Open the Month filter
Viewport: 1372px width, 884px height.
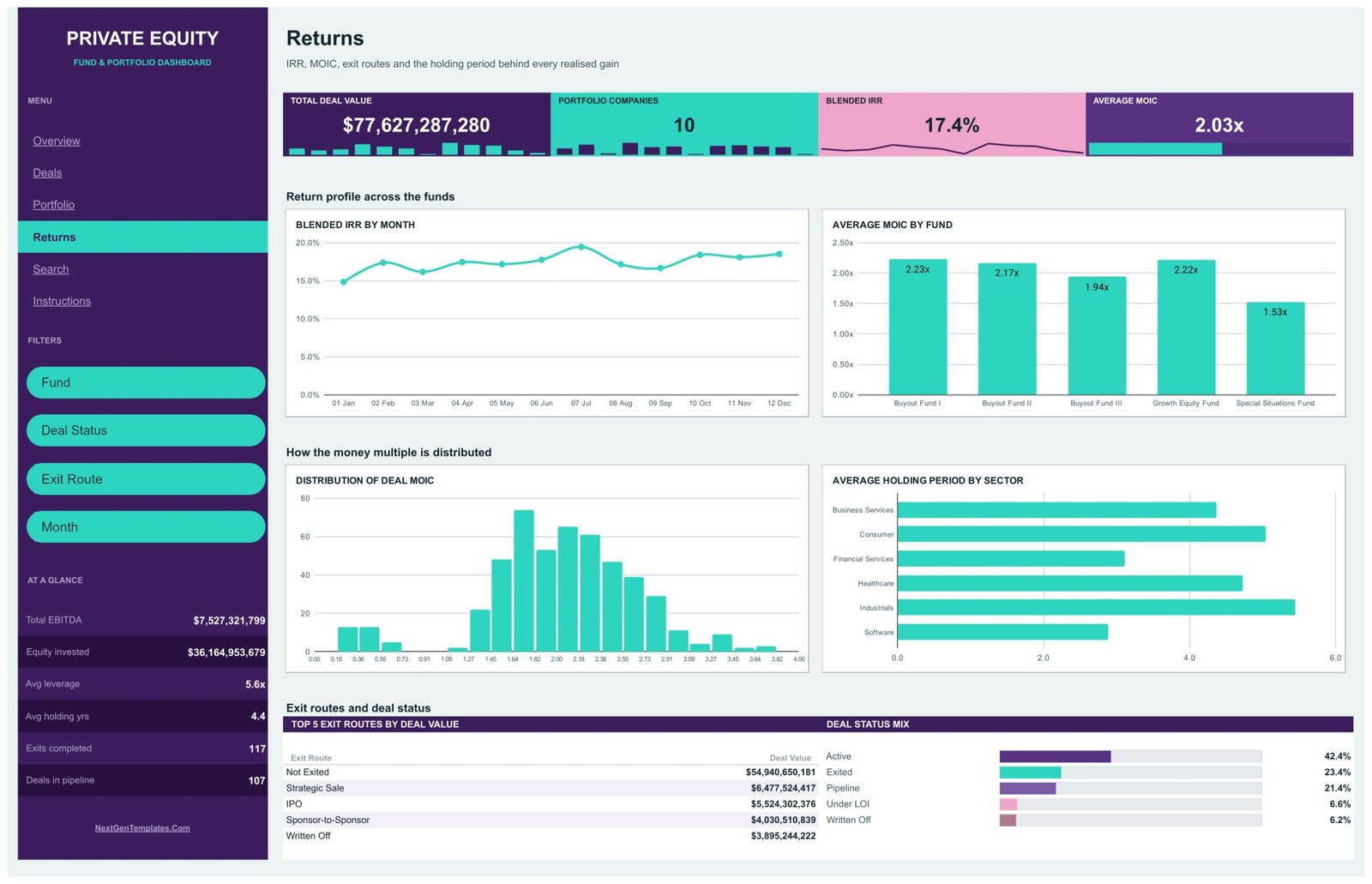point(146,527)
